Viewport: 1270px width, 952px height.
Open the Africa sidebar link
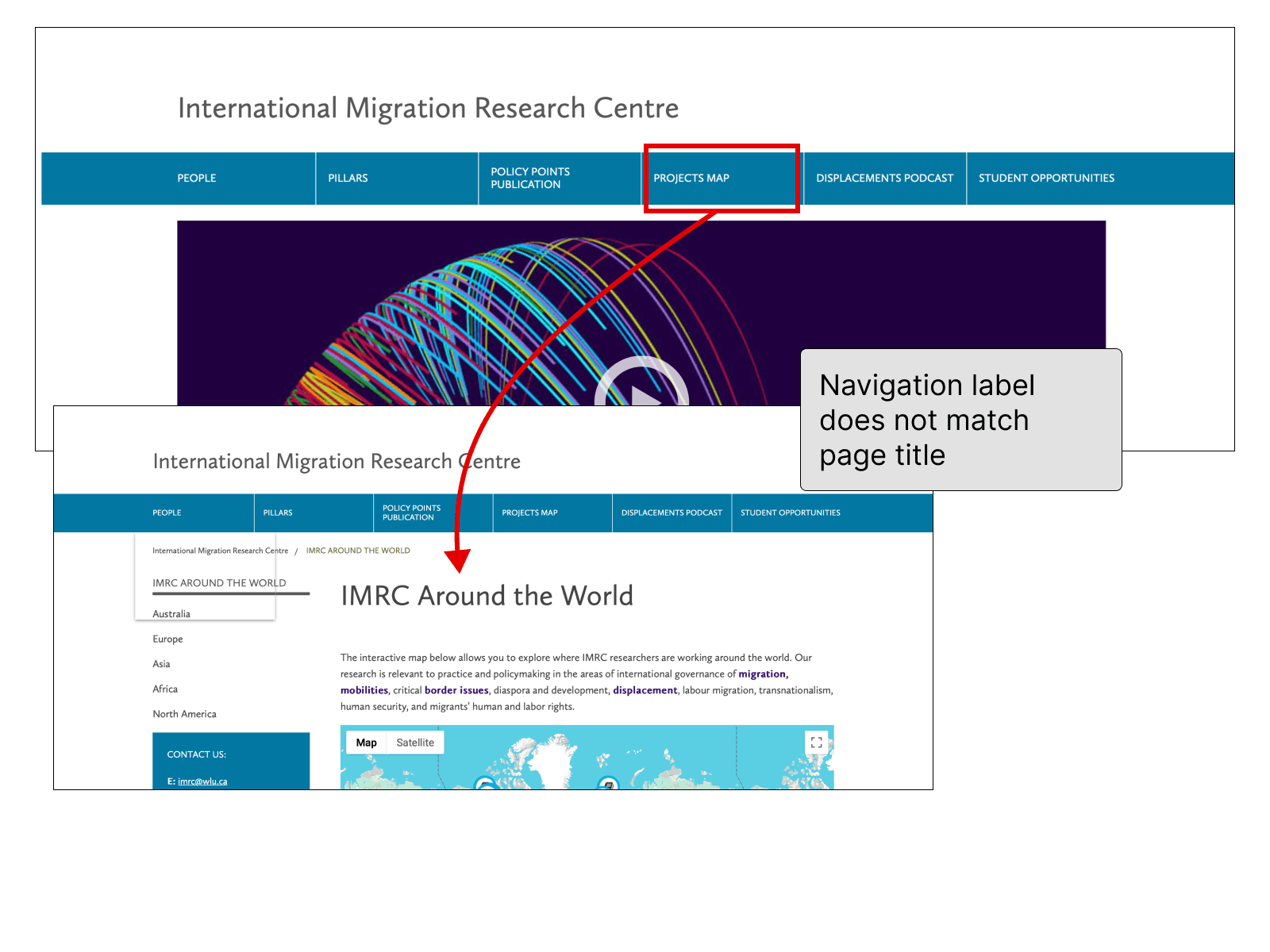[165, 689]
